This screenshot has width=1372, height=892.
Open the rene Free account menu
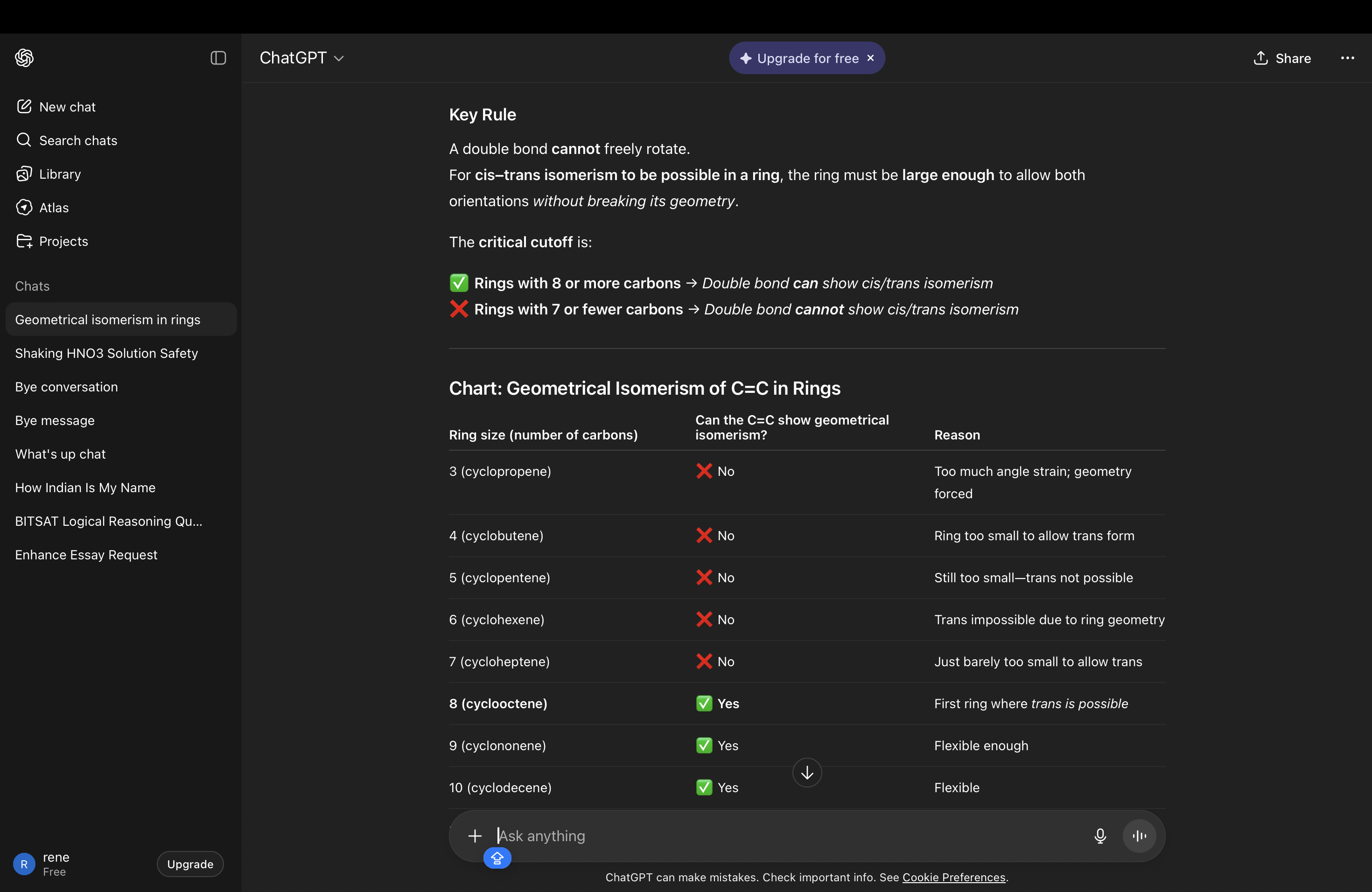tap(56, 863)
